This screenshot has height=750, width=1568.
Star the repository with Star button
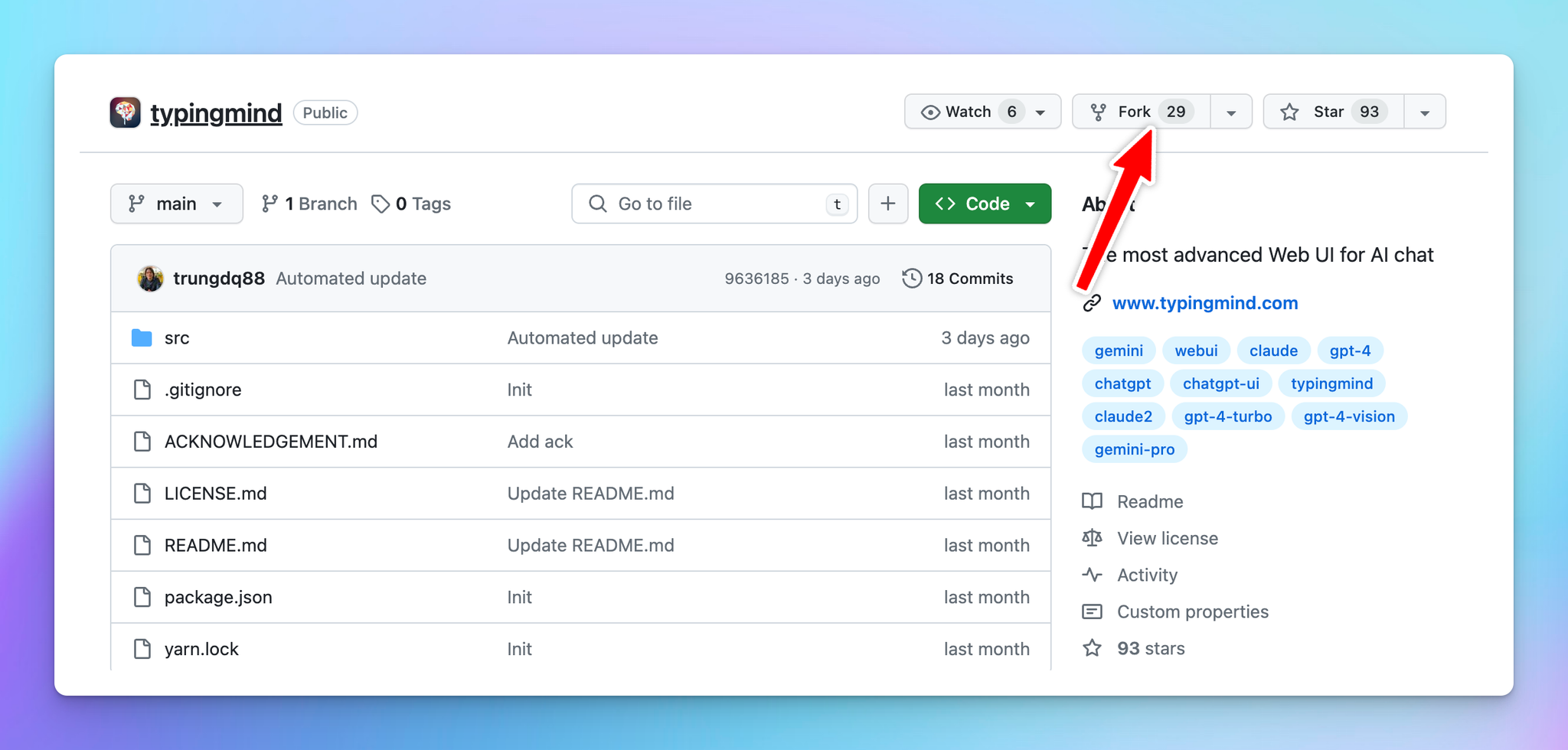click(1334, 112)
